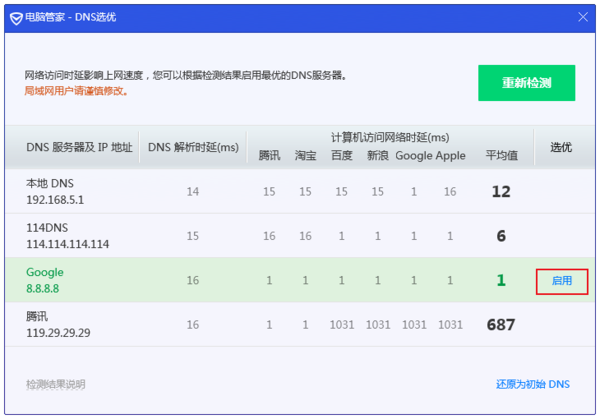Click the orange 局域网用户请谨慎修改 warning text
Viewport: 600px width, 419px height.
coord(76,91)
